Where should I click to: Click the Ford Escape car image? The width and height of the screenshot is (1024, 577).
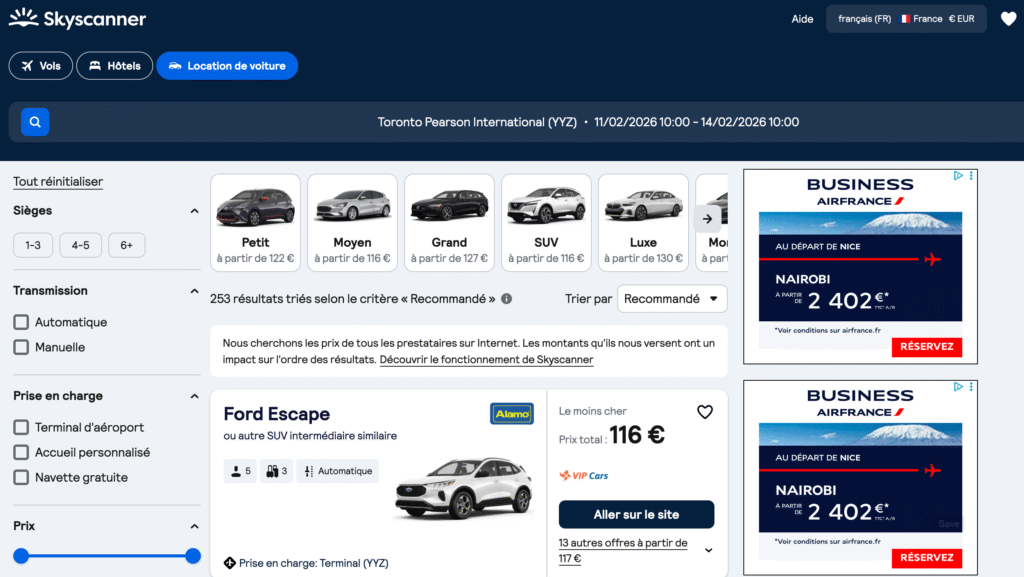(464, 488)
